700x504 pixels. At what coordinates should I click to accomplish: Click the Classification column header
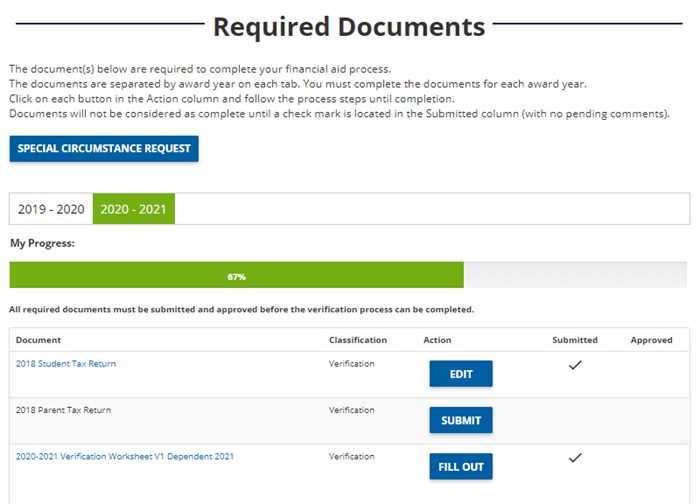[358, 340]
